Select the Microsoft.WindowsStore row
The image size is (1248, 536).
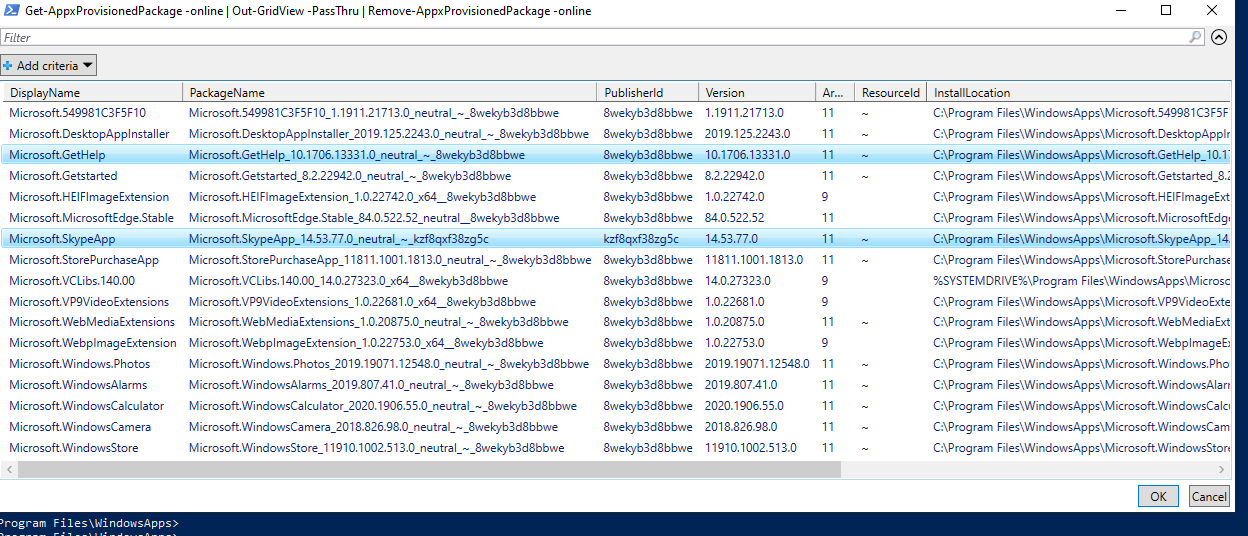[74, 448]
